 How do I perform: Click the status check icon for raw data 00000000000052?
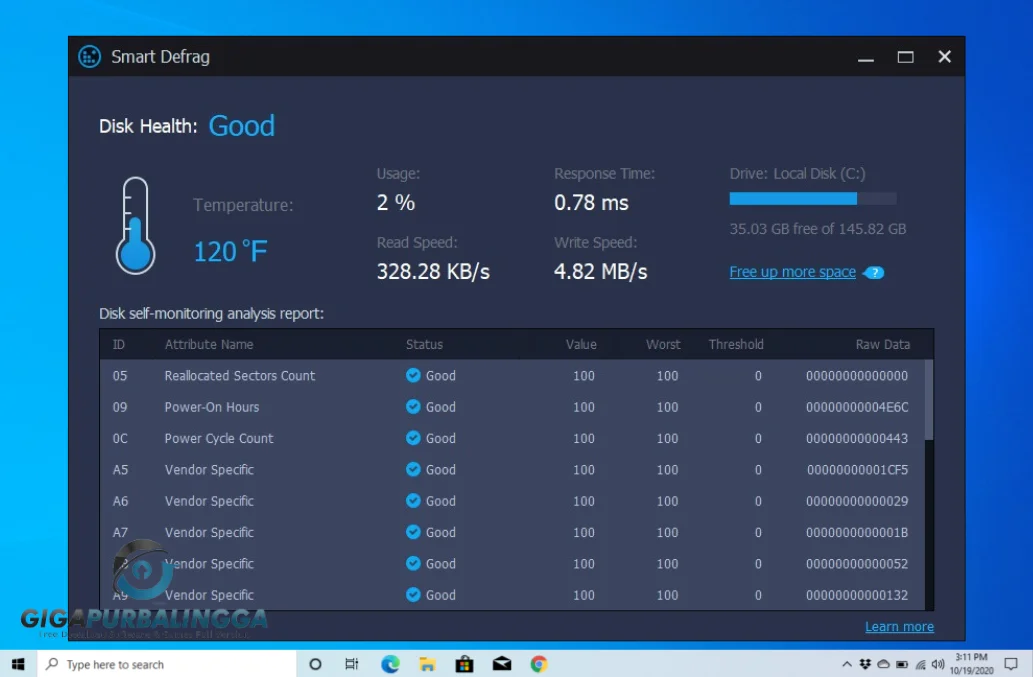[413, 564]
